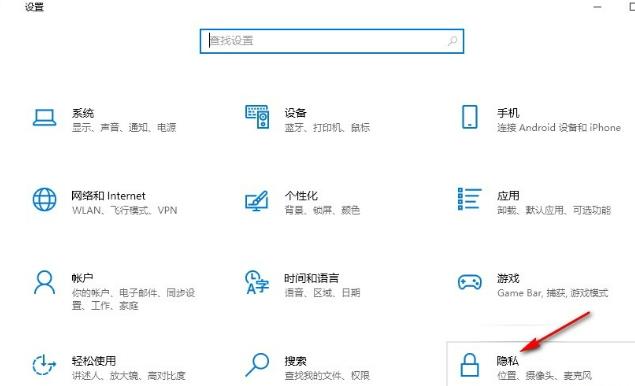
Task: Select the 隐私 heading
Action: pyautogui.click(x=507, y=361)
